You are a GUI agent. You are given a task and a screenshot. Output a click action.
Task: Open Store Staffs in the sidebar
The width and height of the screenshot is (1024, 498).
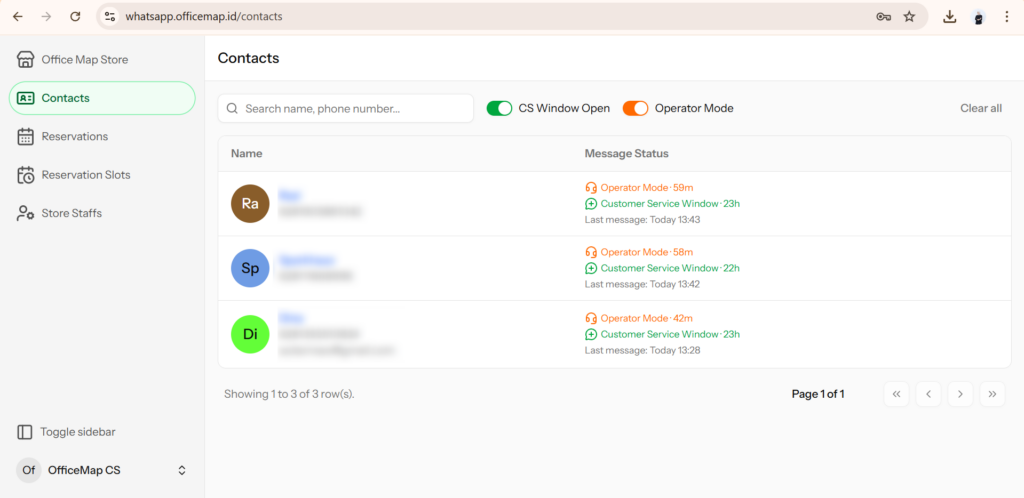pos(102,213)
